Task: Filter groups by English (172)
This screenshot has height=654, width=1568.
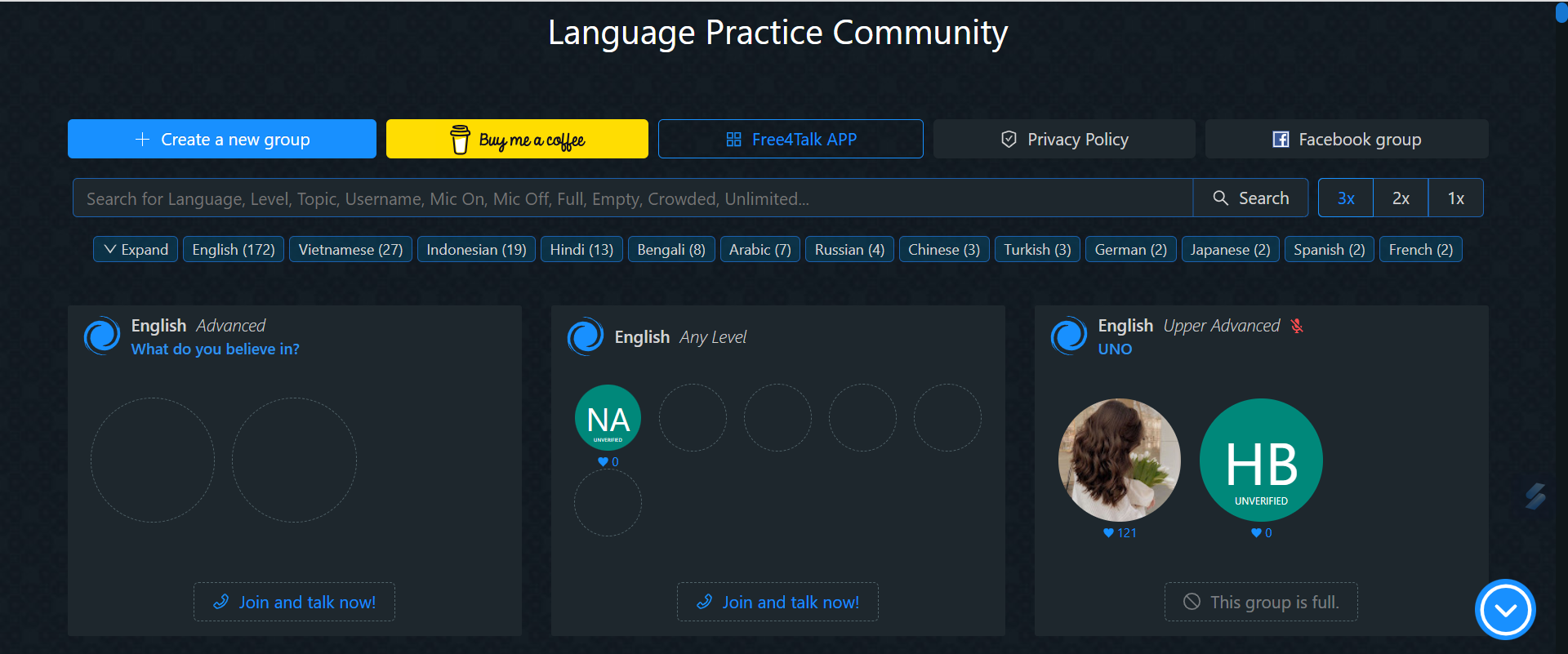Action: pos(234,250)
